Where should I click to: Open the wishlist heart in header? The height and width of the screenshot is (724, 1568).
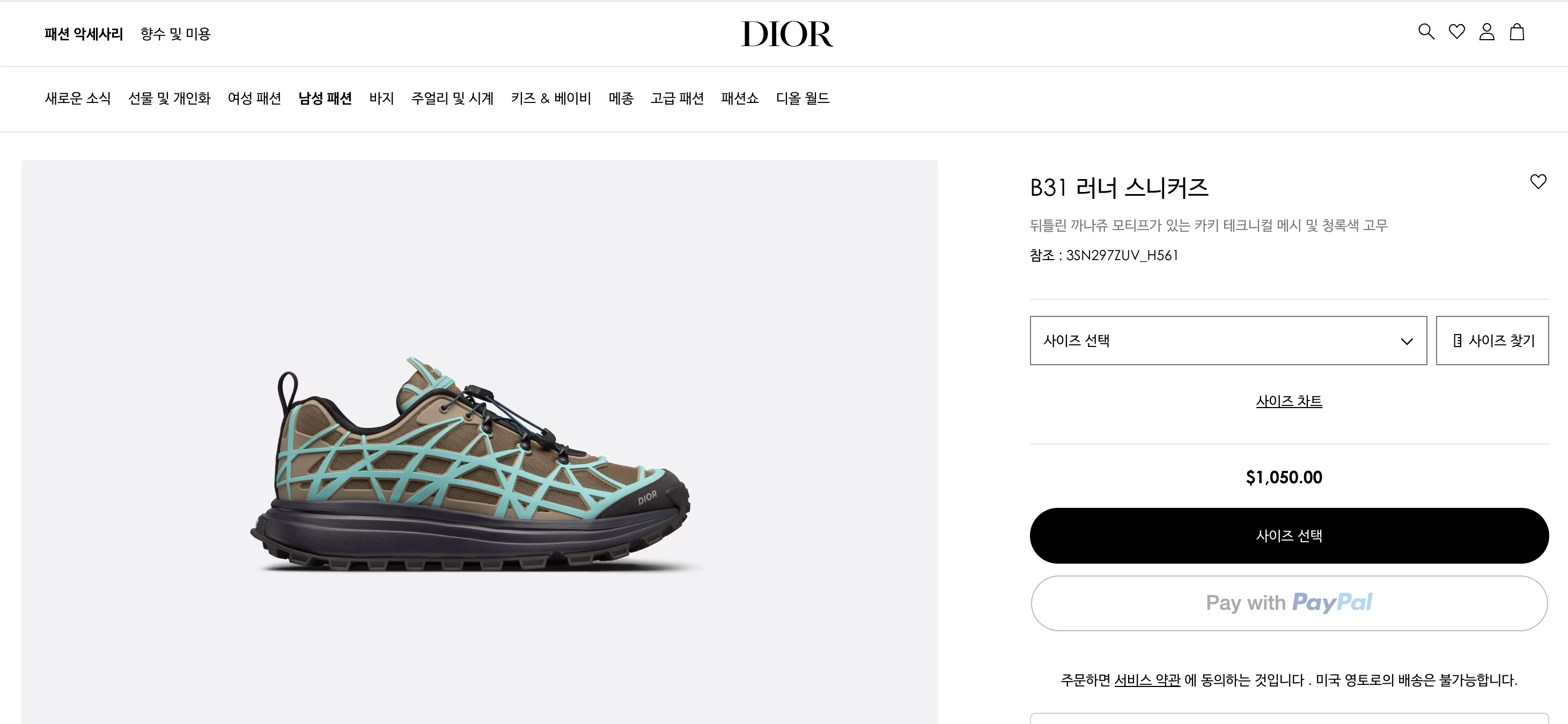(1456, 32)
